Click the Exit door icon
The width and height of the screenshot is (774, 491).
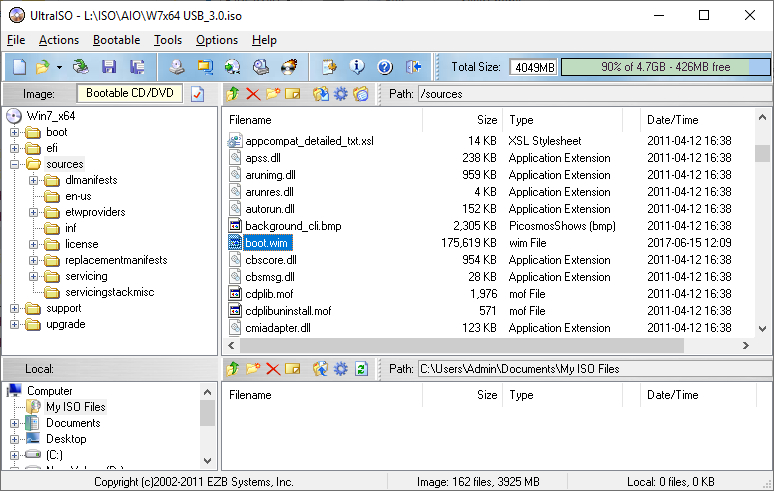[x=413, y=67]
